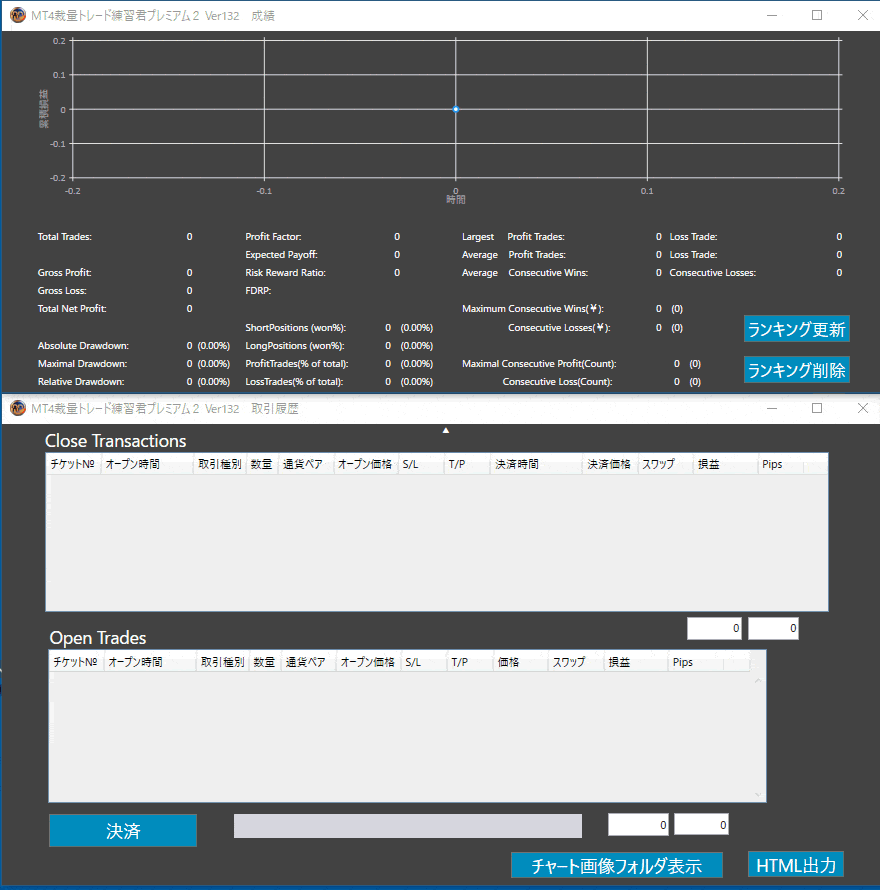This screenshot has width=880, height=890.
Task: Minimize the 成績 results window
Action: (x=771, y=15)
